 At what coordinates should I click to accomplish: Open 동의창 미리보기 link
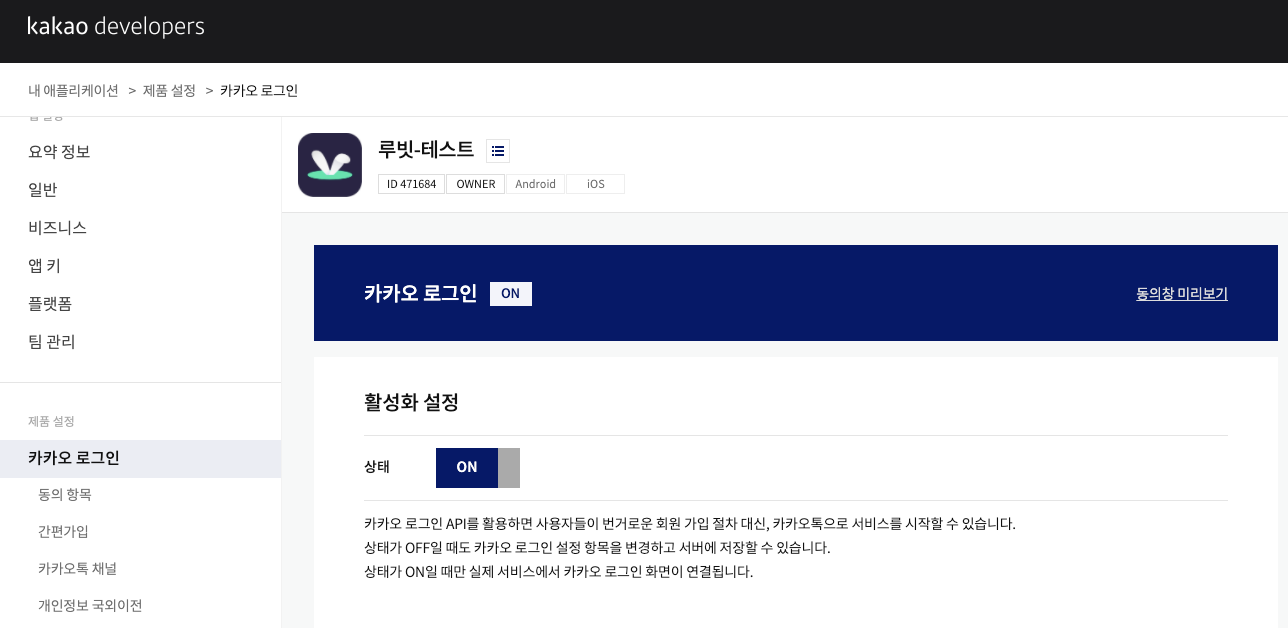point(1182,294)
